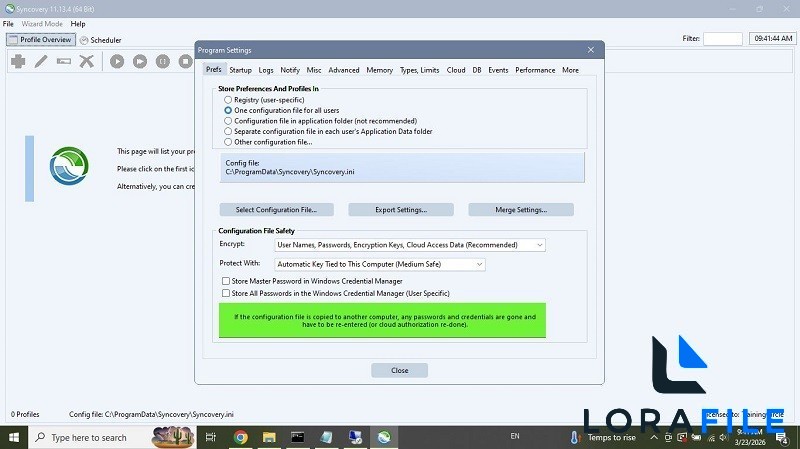Enable Store Master Password in Credential Manager
This screenshot has height=449, width=800.
(x=226, y=281)
